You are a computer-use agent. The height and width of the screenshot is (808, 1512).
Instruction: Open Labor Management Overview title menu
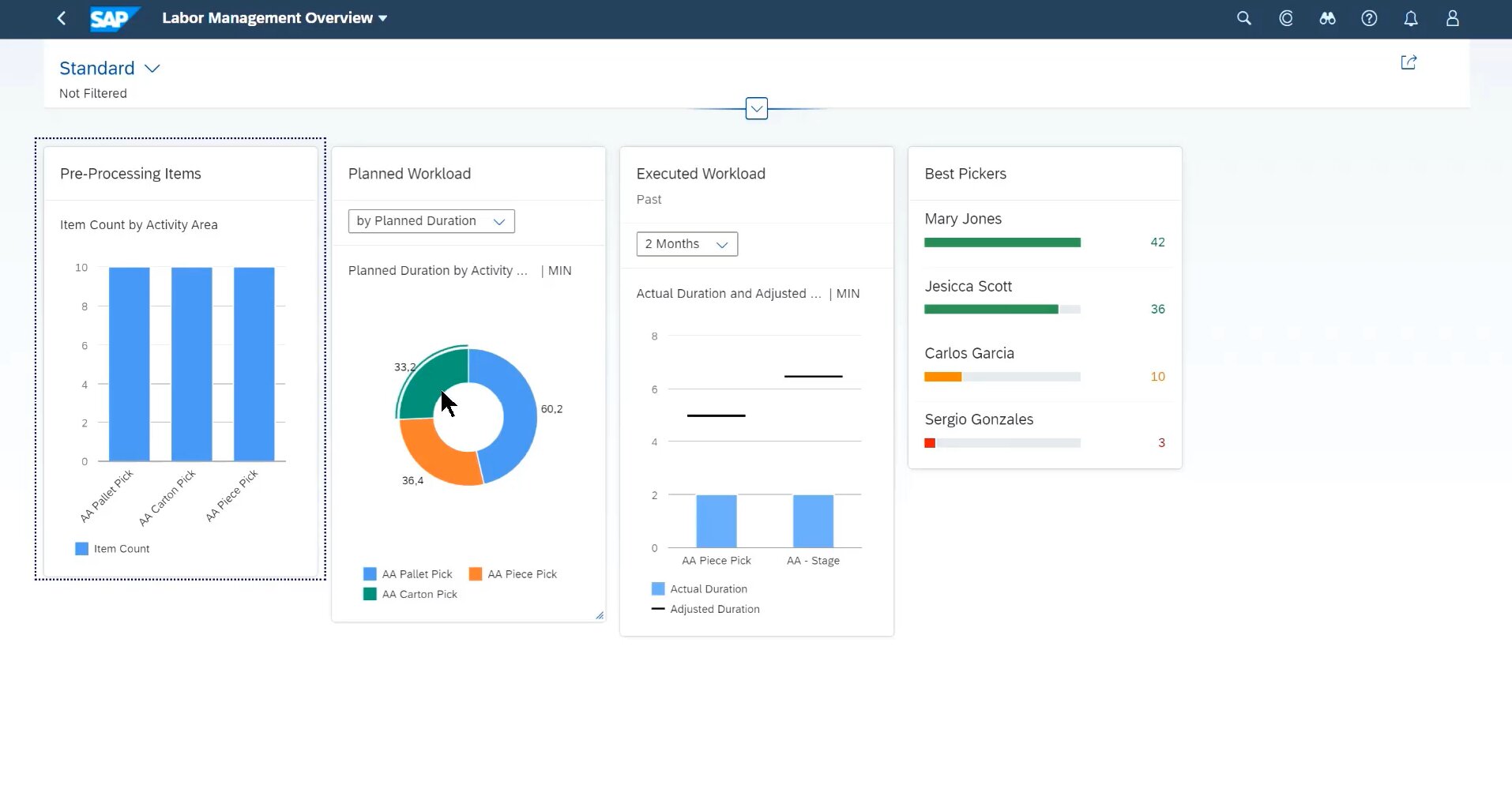(274, 18)
